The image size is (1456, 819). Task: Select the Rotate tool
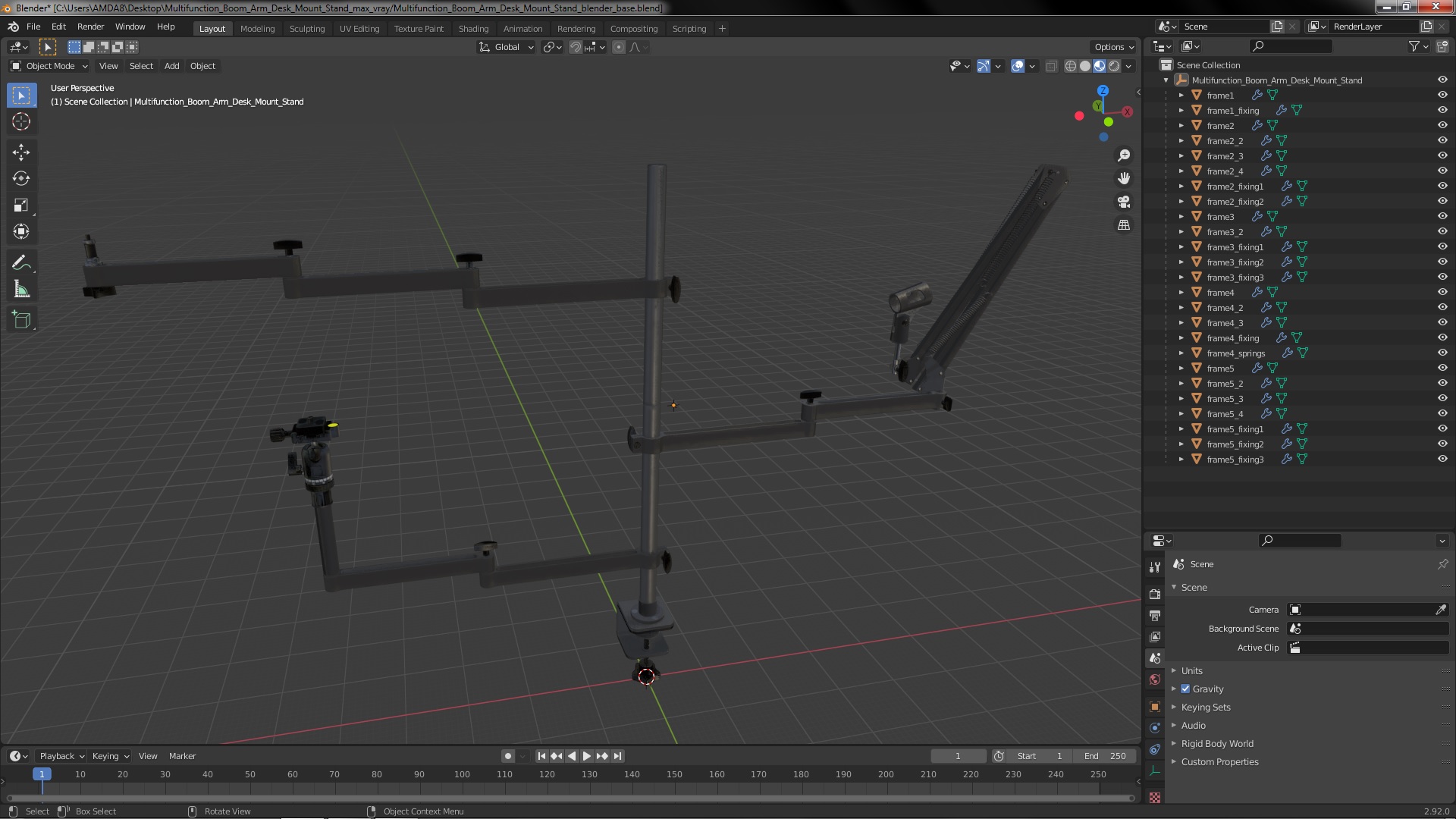pyautogui.click(x=21, y=178)
